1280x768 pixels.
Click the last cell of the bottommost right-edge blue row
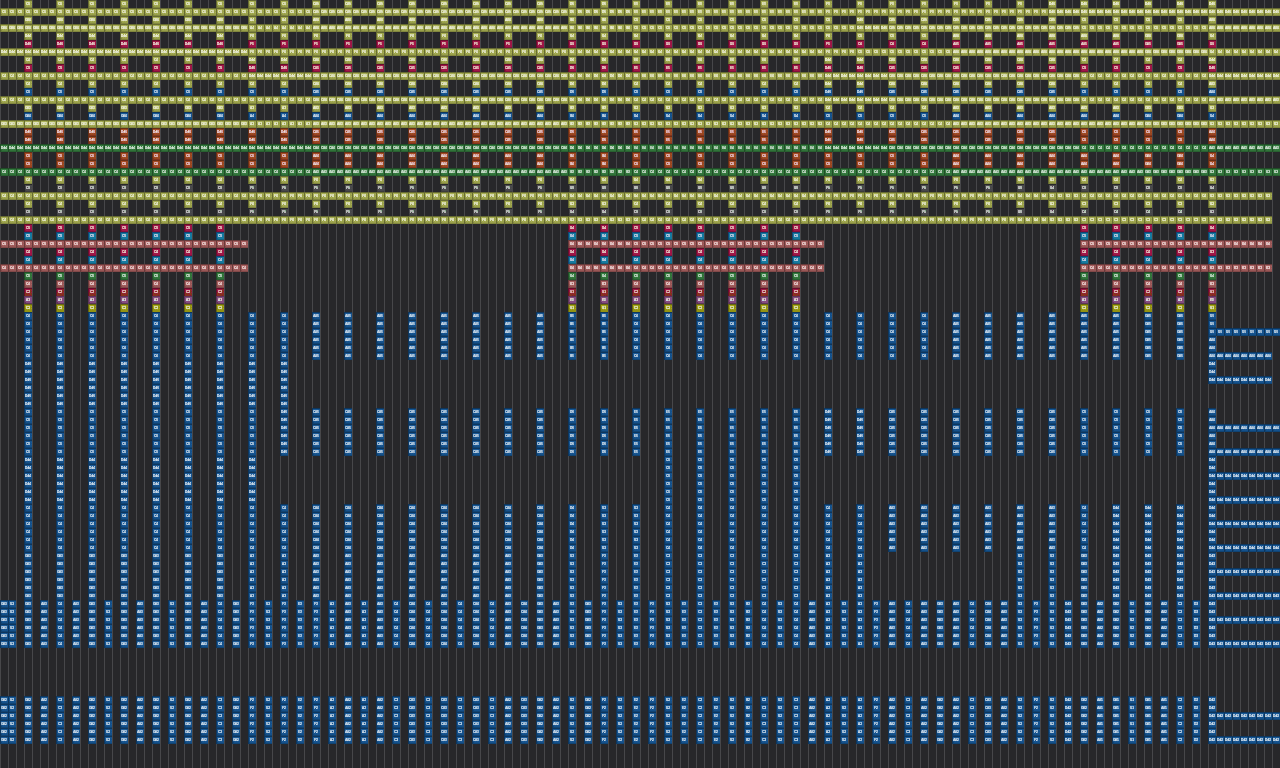click(x=1276, y=740)
